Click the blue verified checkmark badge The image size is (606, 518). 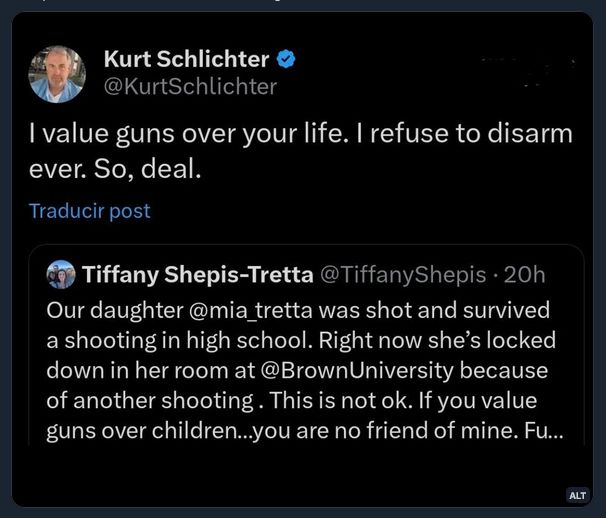click(286, 59)
